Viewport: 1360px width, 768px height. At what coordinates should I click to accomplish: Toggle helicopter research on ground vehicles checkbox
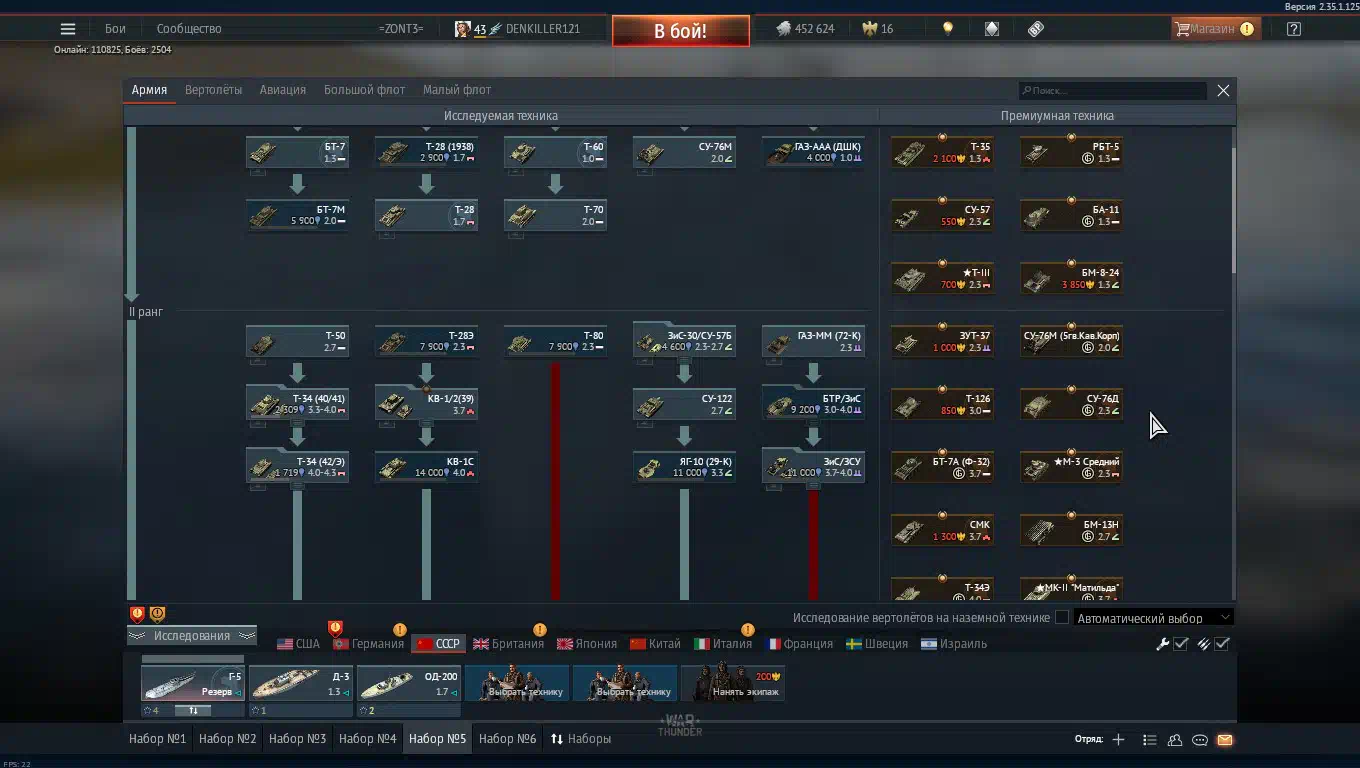coord(1062,618)
